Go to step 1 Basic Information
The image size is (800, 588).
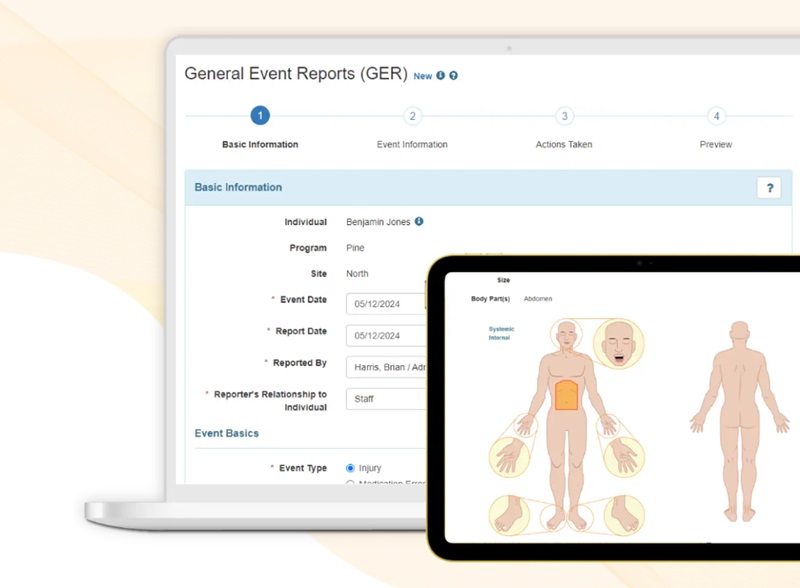point(260,116)
